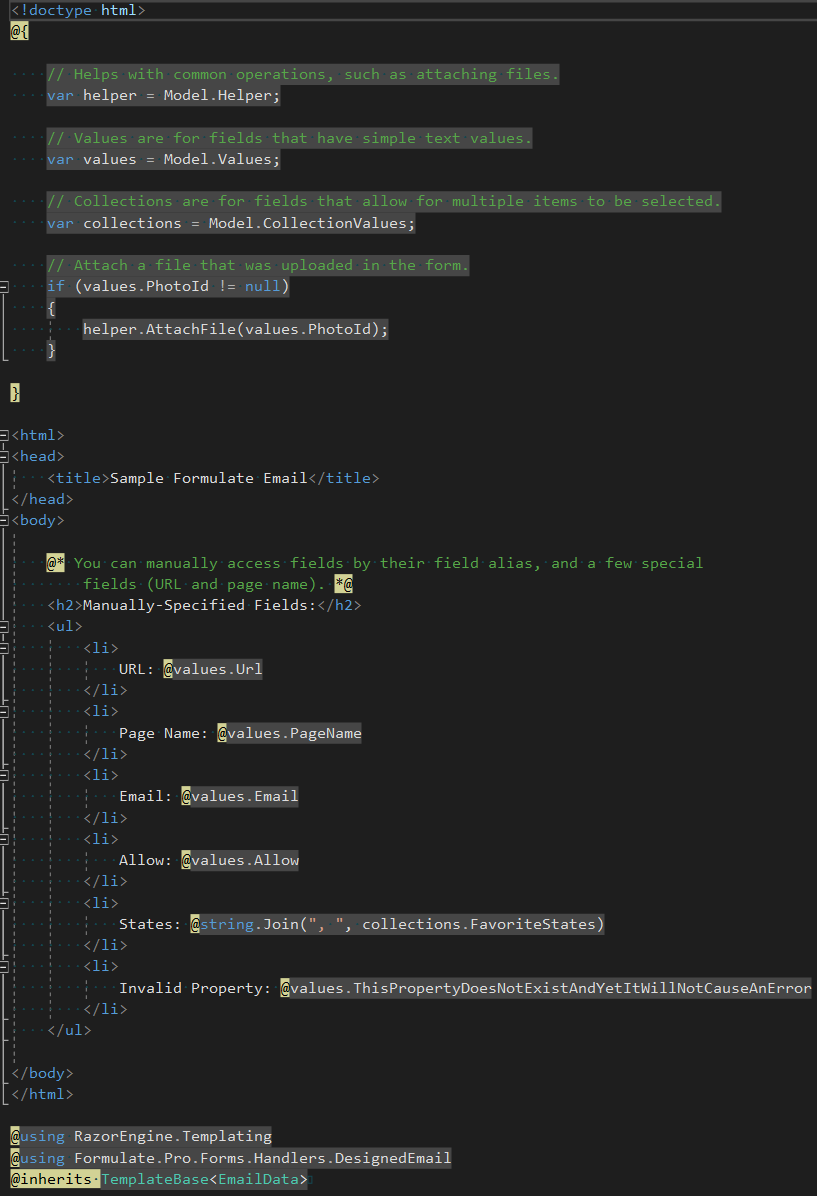This screenshot has width=817, height=1196.
Task: Select the @values.Url expression
Action: pos(212,668)
